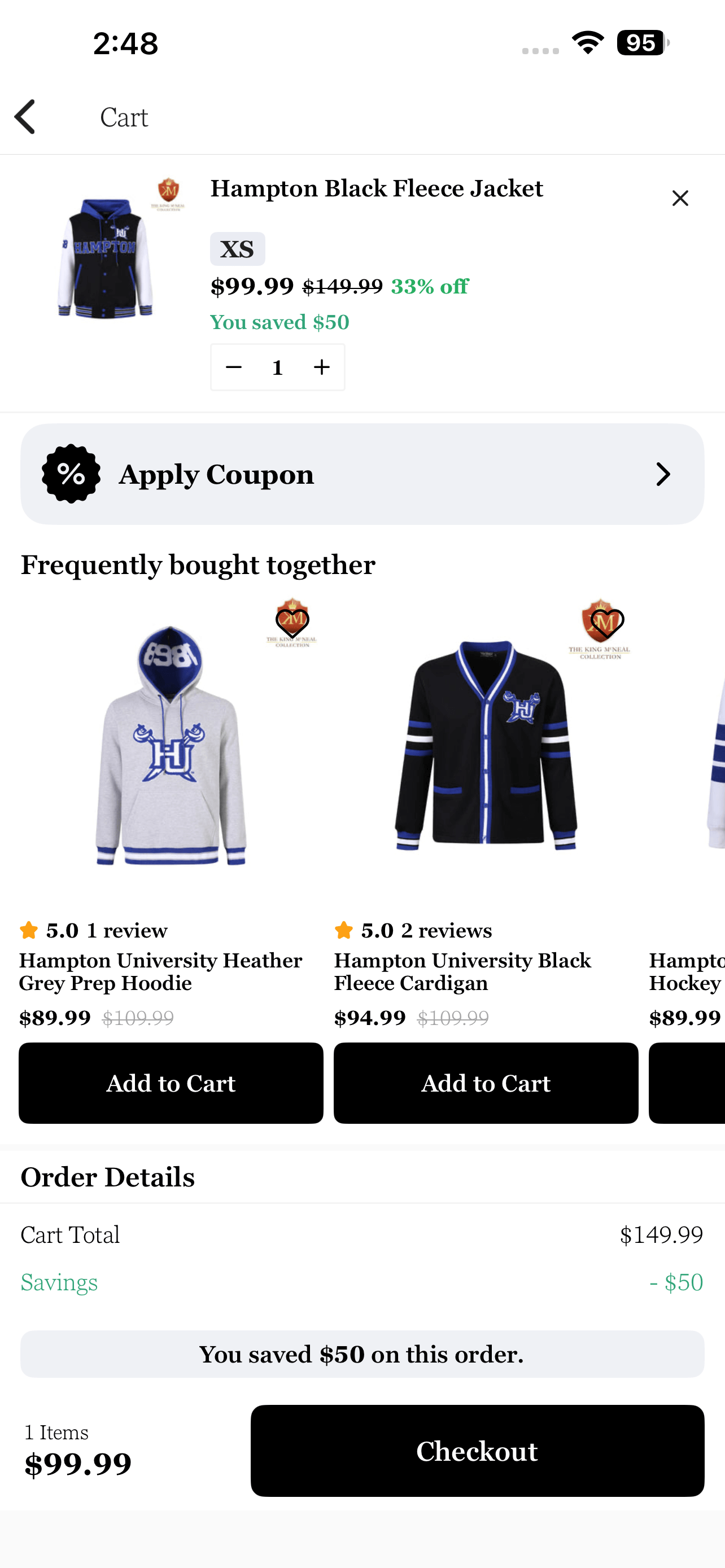This screenshot has width=725, height=1568.
Task: Favorite the Black Fleece Cardigan
Action: [607, 622]
